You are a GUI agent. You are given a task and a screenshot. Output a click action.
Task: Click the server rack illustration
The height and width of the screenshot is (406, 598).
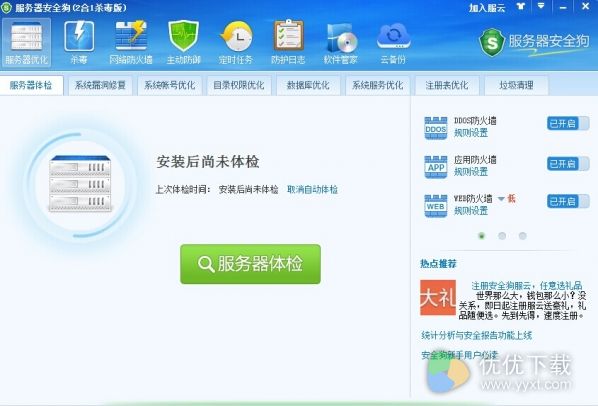click(81, 183)
